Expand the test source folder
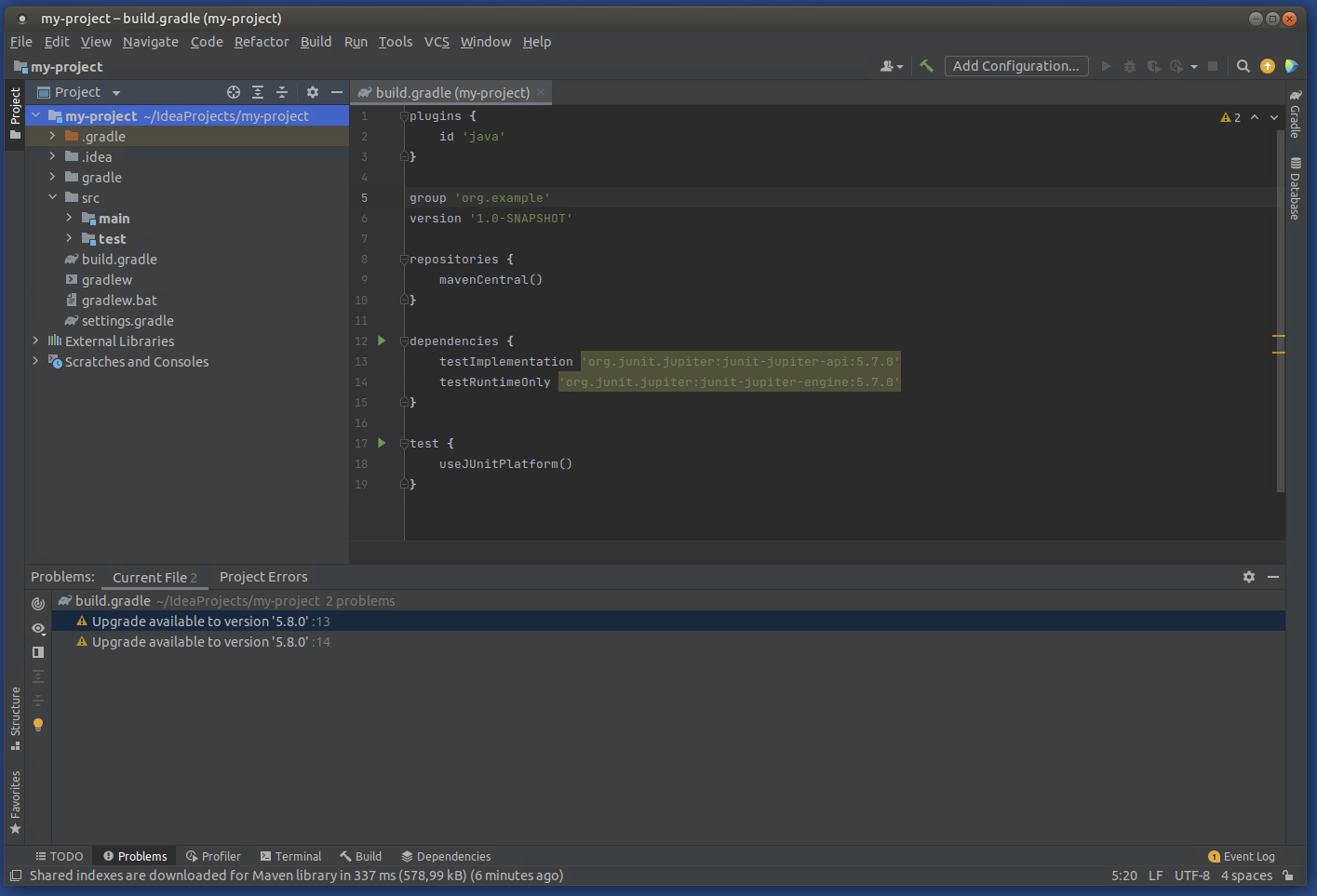 pos(70,238)
